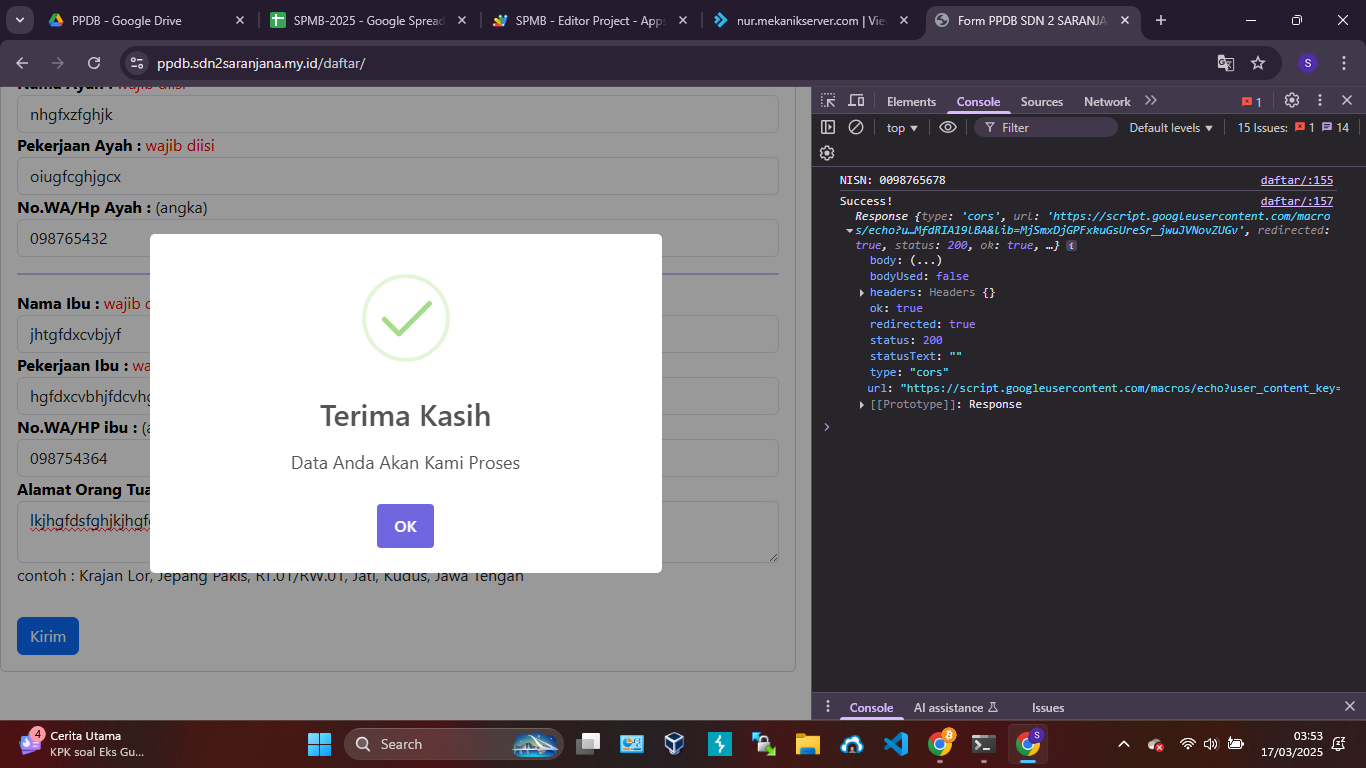Viewport: 1366px width, 768px height.
Task: View site information icon in address bar
Action: [x=138, y=63]
